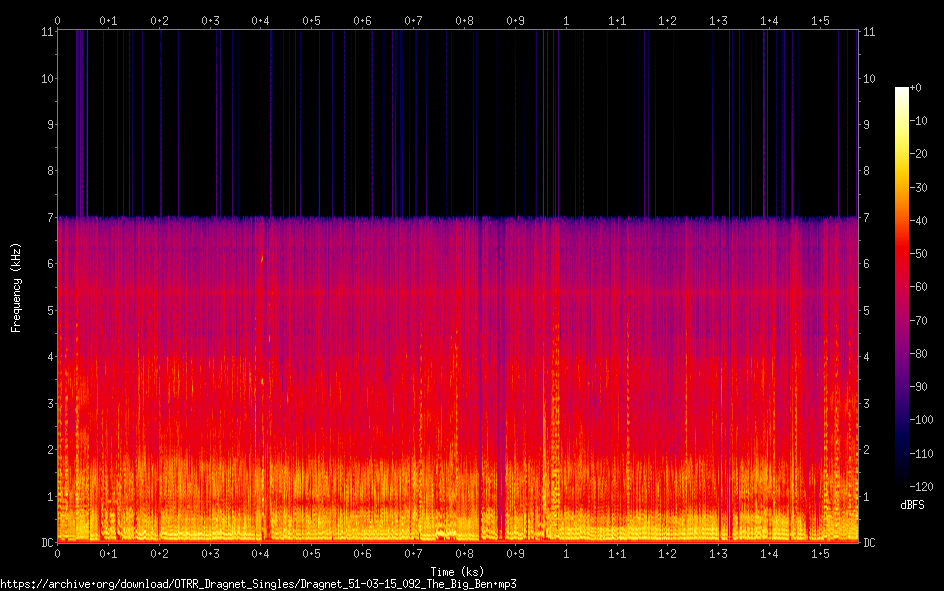Click the 1 ks marker on bottom time axis
The height and width of the screenshot is (591, 944).
[x=566, y=553]
